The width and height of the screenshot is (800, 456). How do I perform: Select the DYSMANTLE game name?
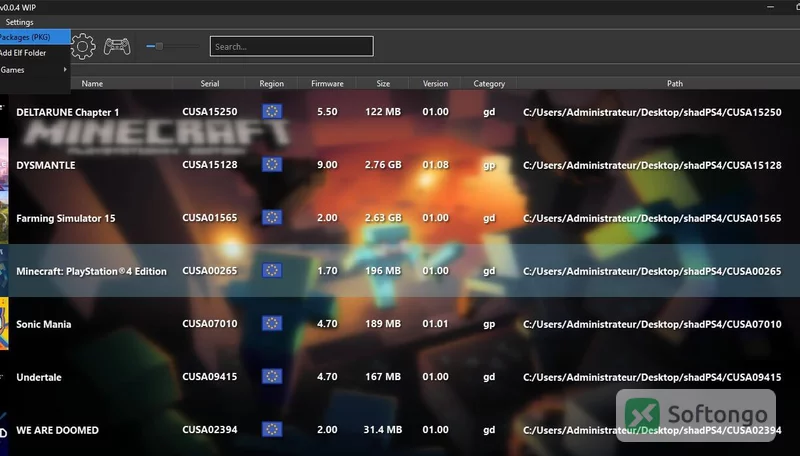click(45, 165)
